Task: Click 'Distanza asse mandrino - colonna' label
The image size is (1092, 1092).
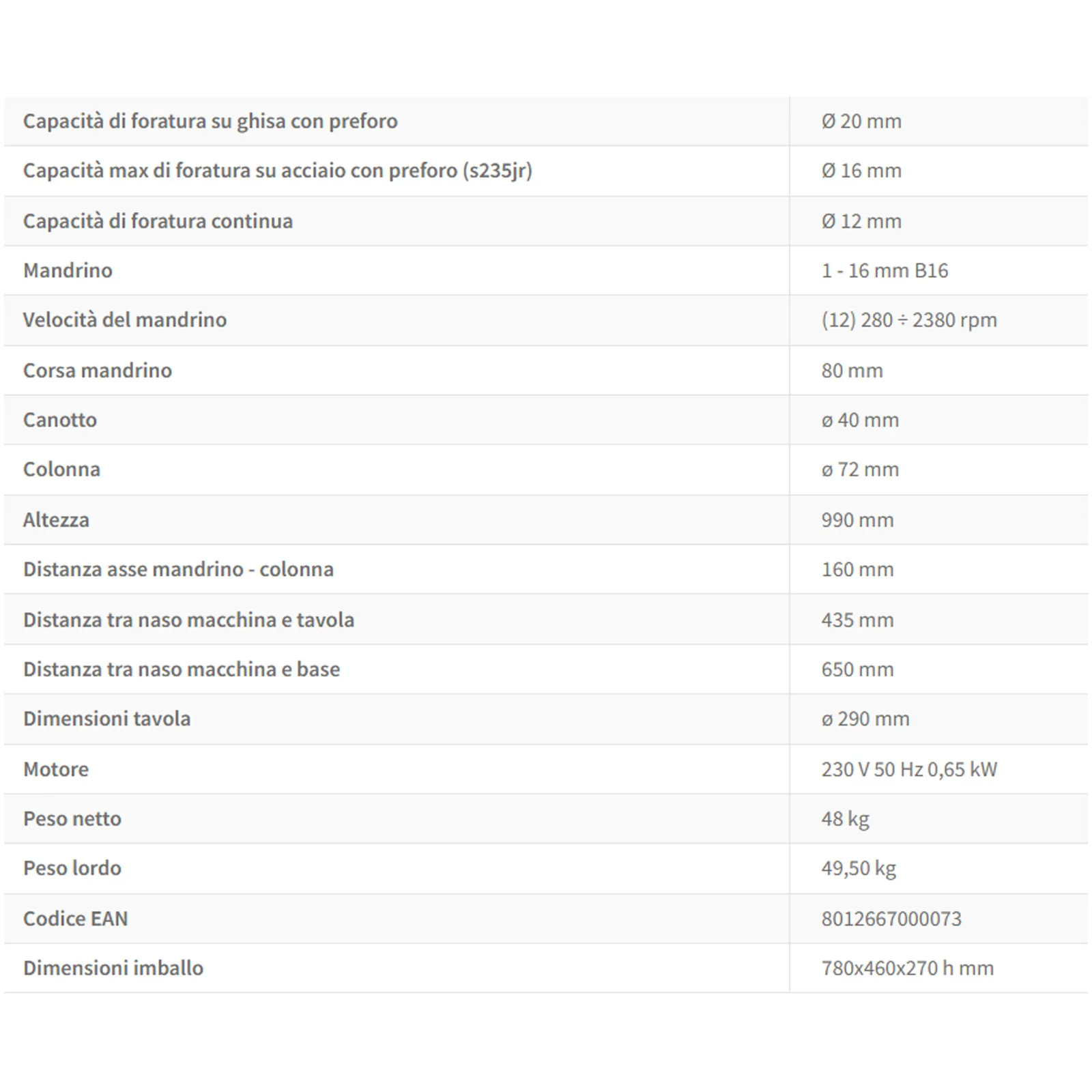Action: (178, 569)
